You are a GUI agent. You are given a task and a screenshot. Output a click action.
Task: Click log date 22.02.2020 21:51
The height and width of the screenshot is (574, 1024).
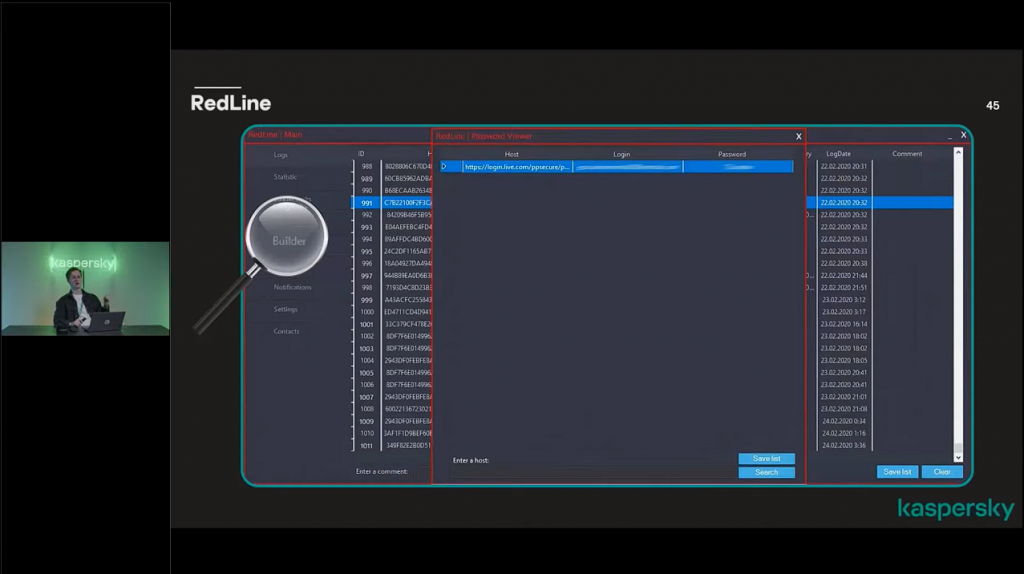coord(844,288)
